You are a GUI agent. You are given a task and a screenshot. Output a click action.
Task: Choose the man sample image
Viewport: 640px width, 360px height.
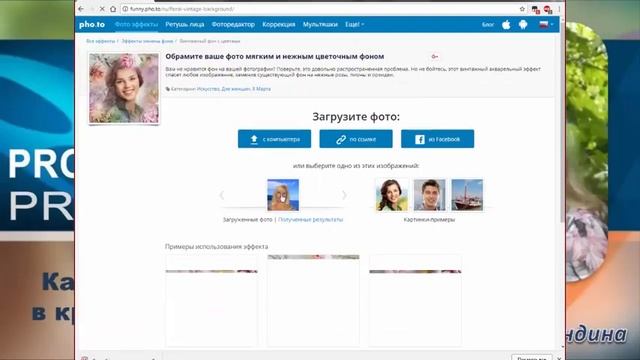click(x=429, y=195)
